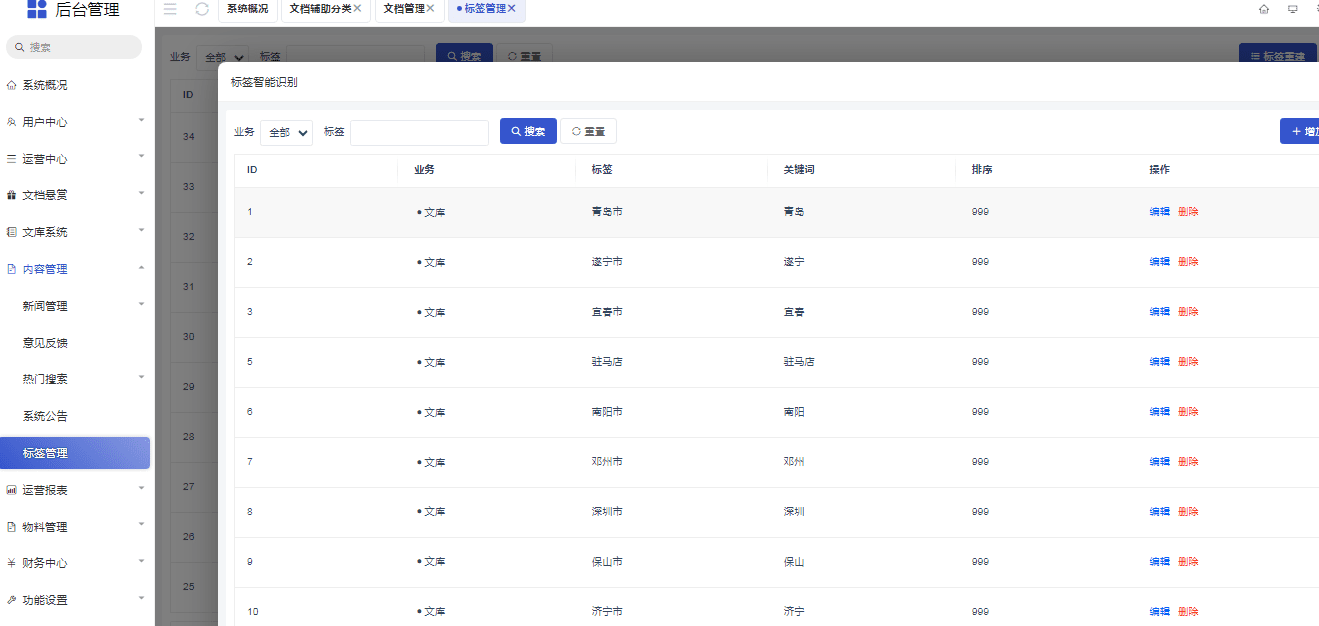The width and height of the screenshot is (1319, 626).
Task: Click the search magnifier icon in sidebar
Action: tap(19, 47)
